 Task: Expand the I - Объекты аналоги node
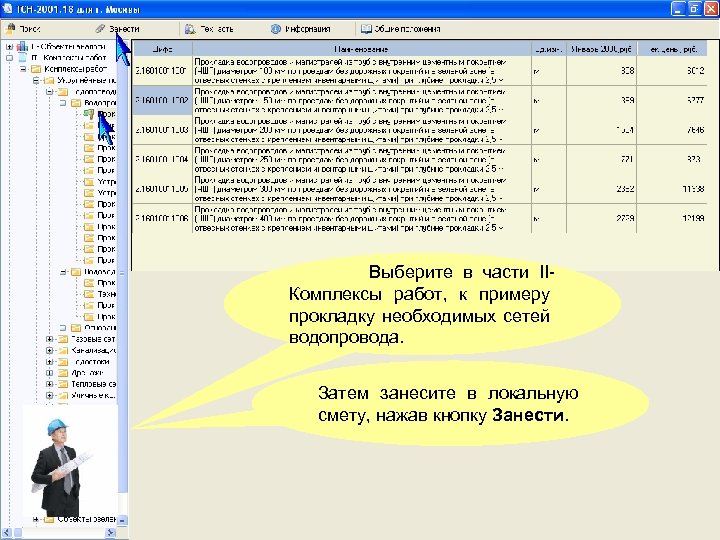tap(9, 46)
